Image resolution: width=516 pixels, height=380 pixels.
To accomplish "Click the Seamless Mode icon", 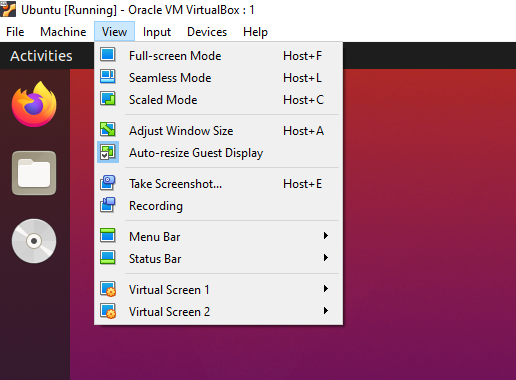I will point(108,77).
